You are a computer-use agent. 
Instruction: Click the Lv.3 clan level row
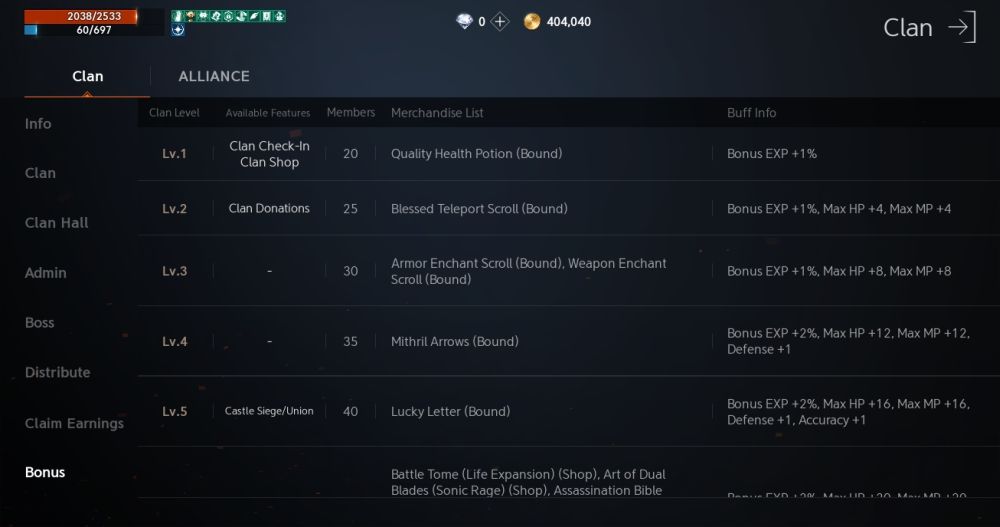coord(175,271)
